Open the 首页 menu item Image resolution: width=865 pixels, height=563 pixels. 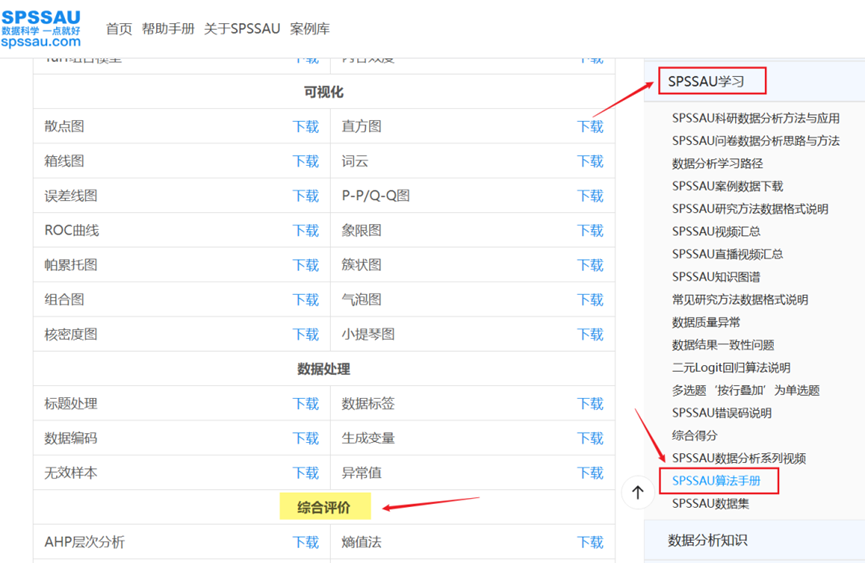point(119,29)
